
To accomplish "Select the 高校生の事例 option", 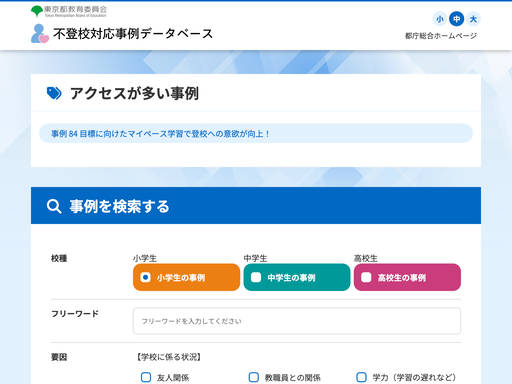I will pyautogui.click(x=407, y=277).
